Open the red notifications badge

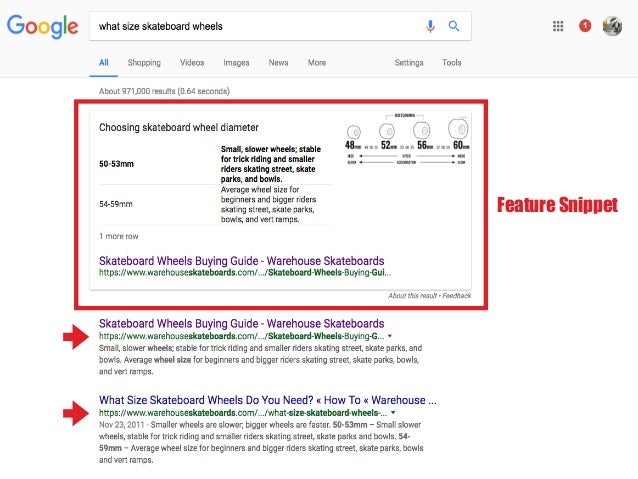point(585,26)
